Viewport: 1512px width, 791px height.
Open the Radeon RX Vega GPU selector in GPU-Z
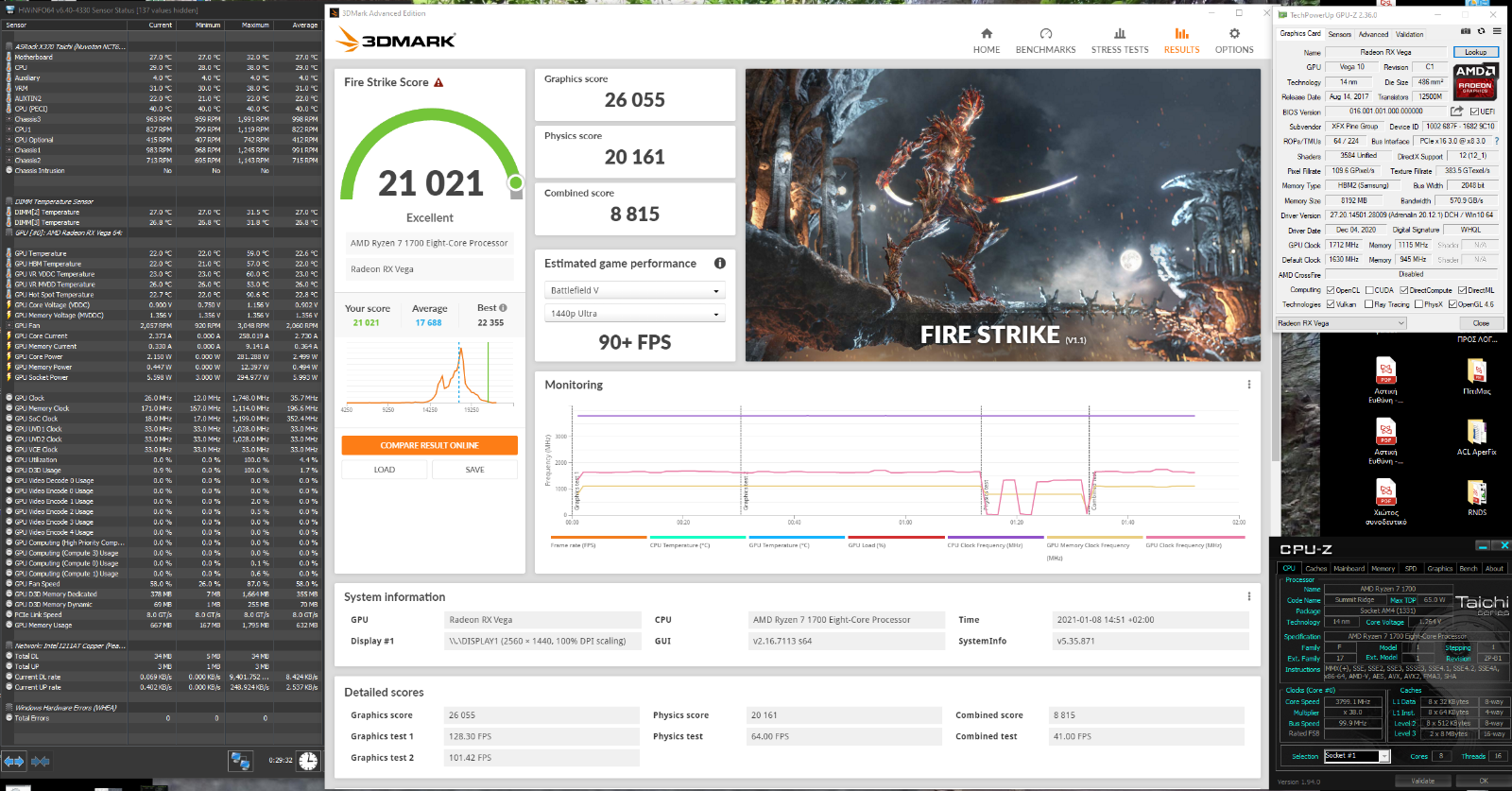tap(1341, 323)
